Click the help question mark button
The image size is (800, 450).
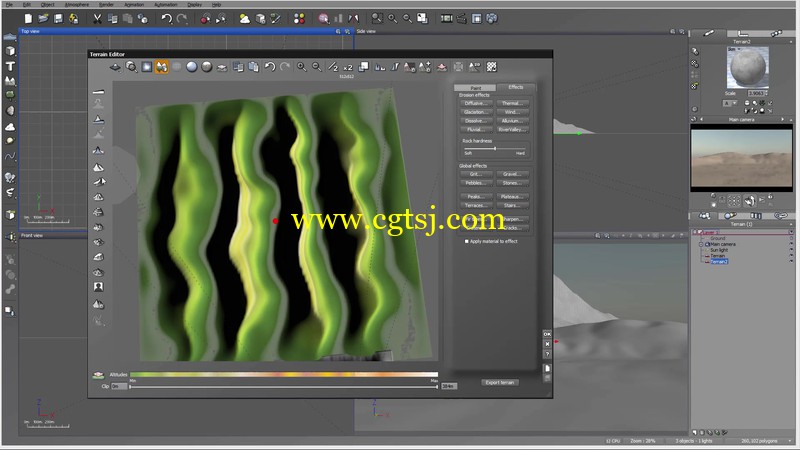coord(547,354)
